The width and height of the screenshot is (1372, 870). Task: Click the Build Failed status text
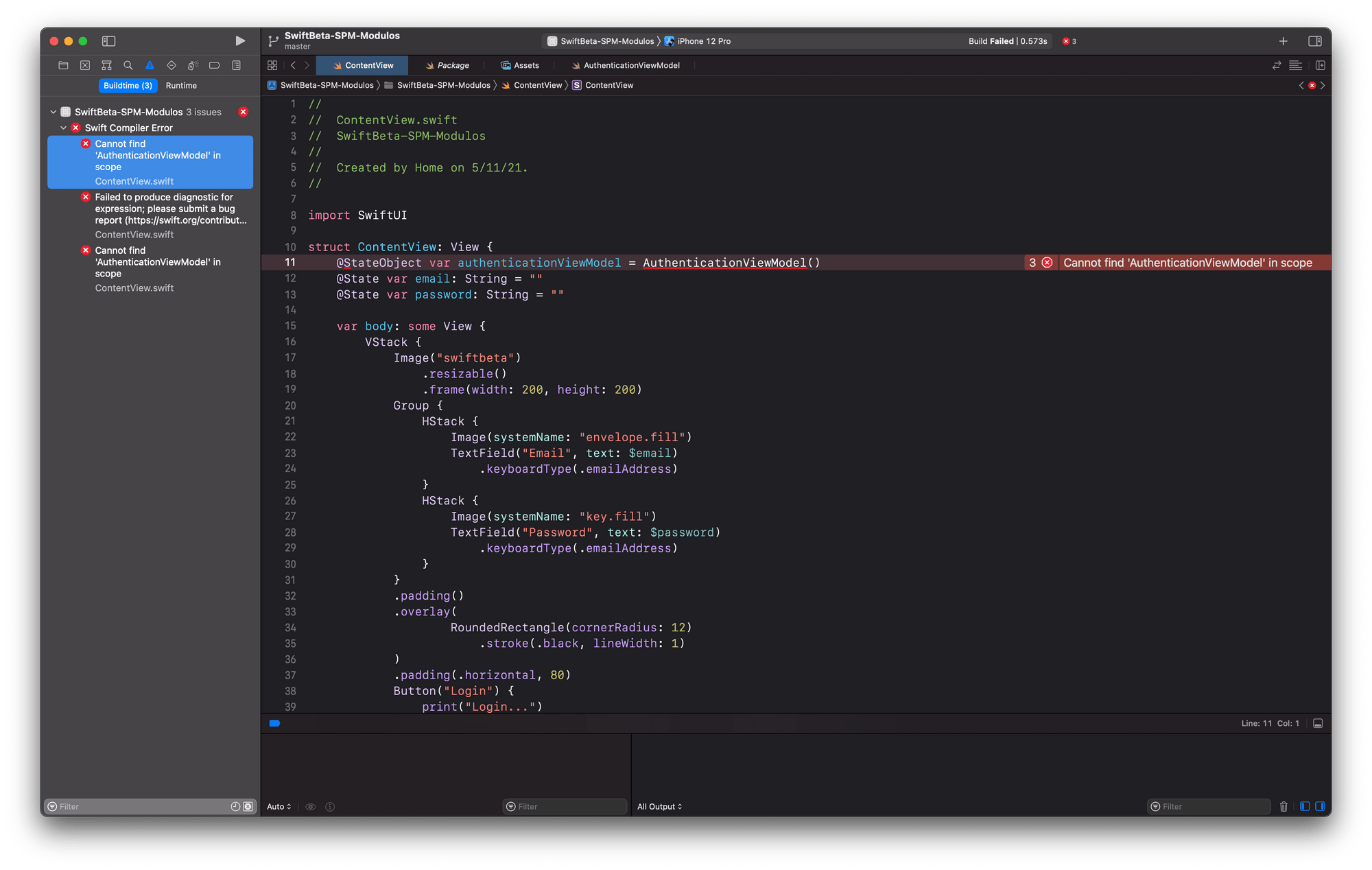point(1008,41)
